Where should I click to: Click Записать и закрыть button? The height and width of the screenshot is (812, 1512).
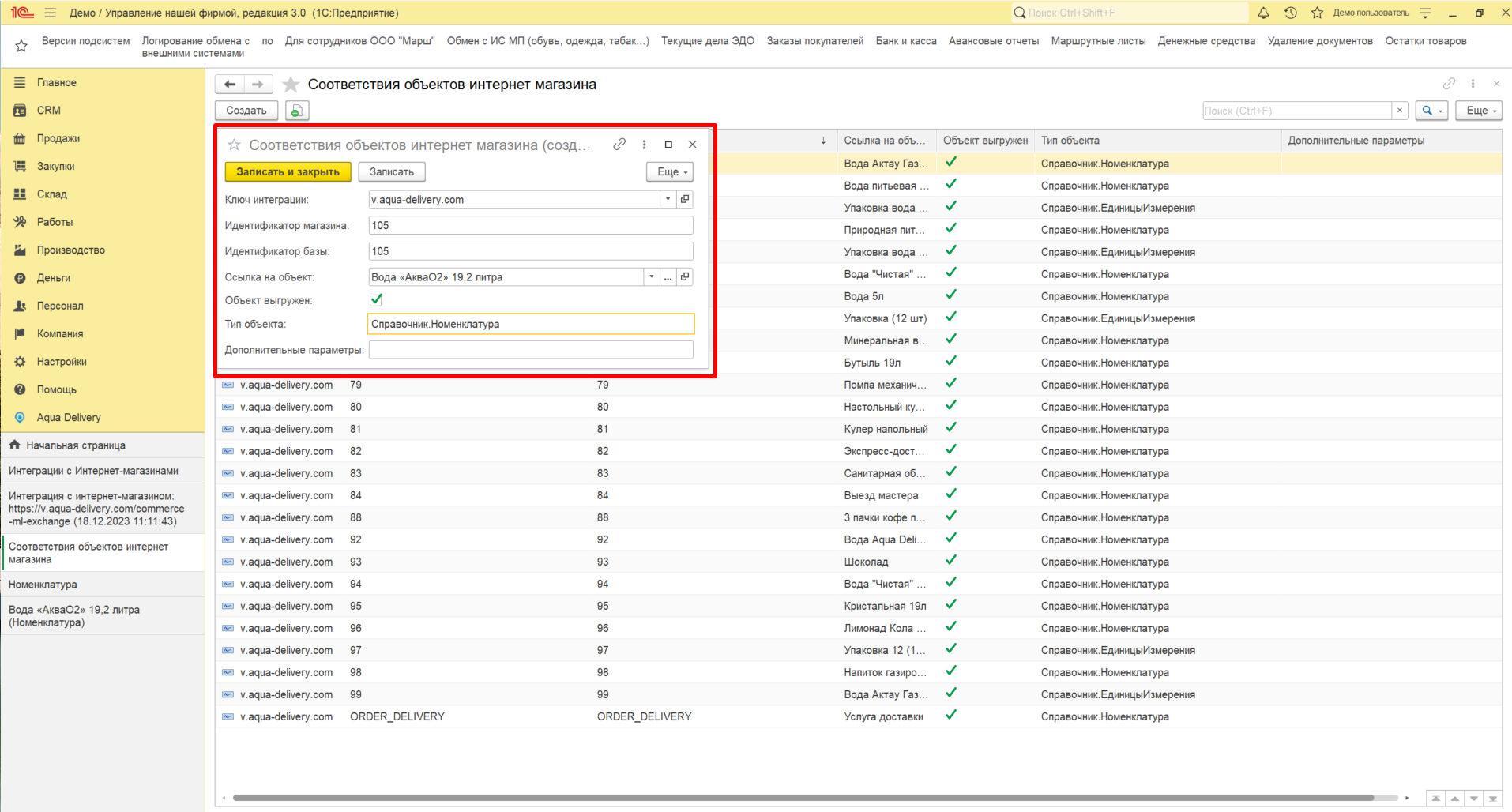coord(288,171)
